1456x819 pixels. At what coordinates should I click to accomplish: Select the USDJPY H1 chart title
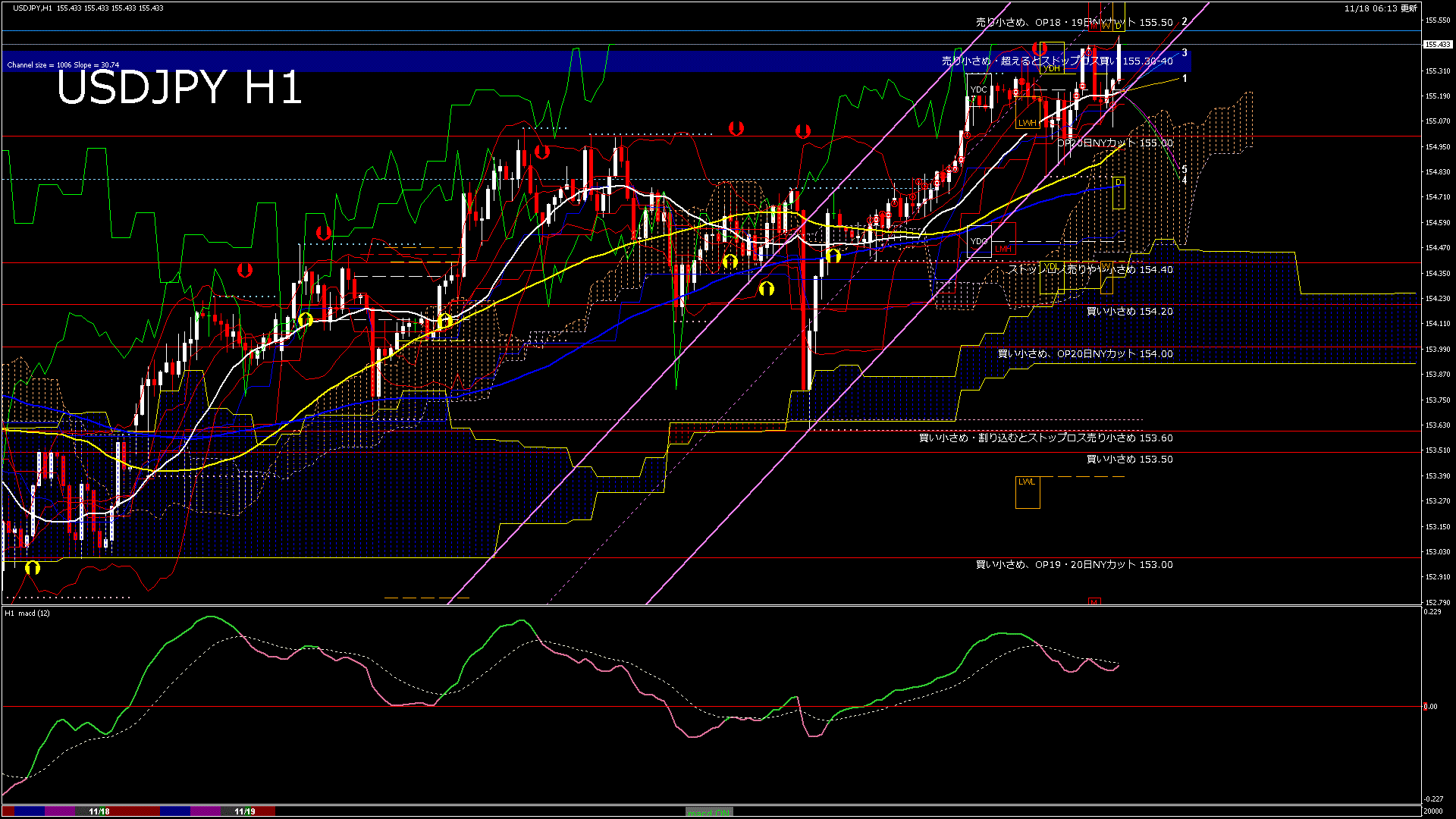point(180,88)
